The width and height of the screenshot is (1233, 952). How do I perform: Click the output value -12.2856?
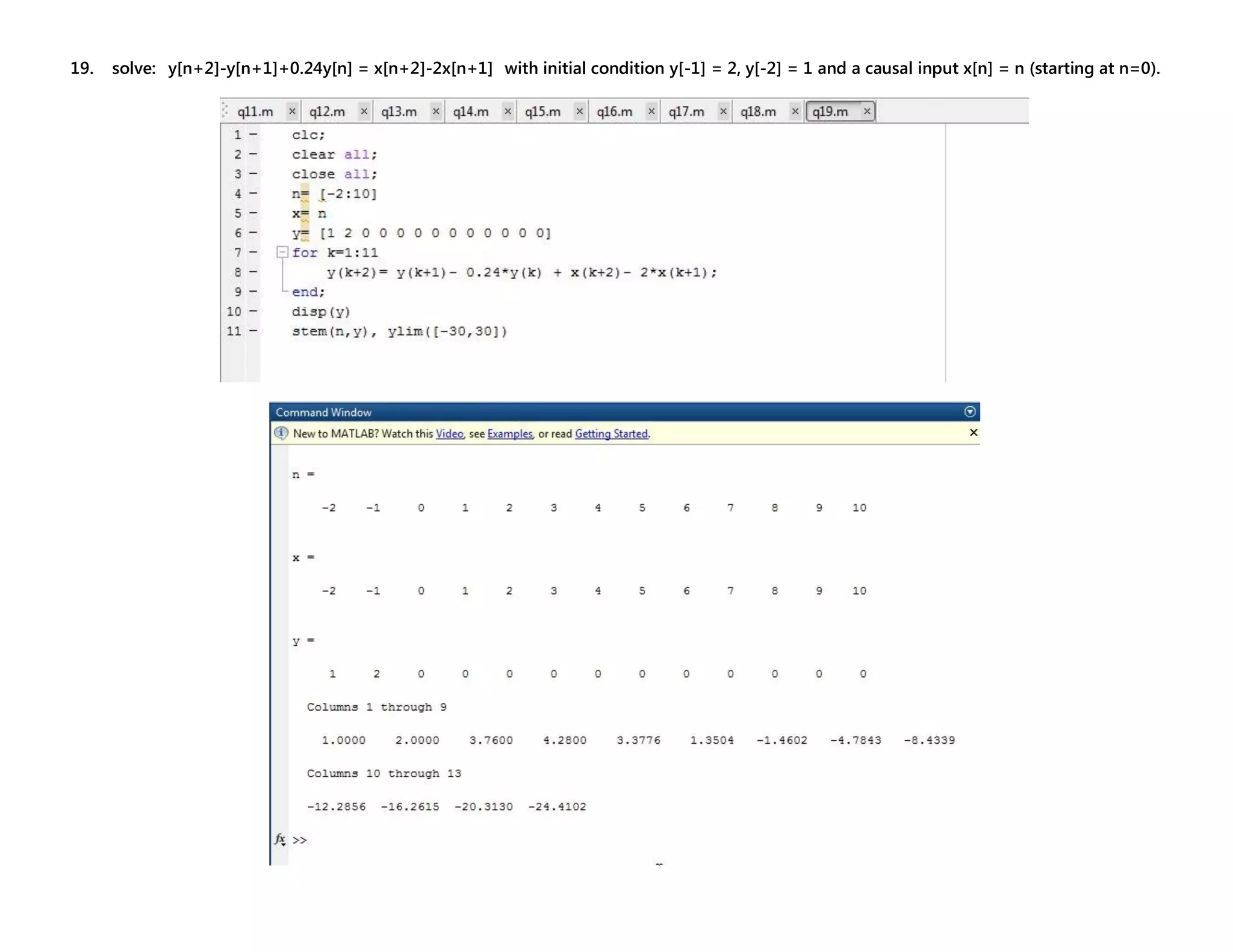(x=336, y=806)
